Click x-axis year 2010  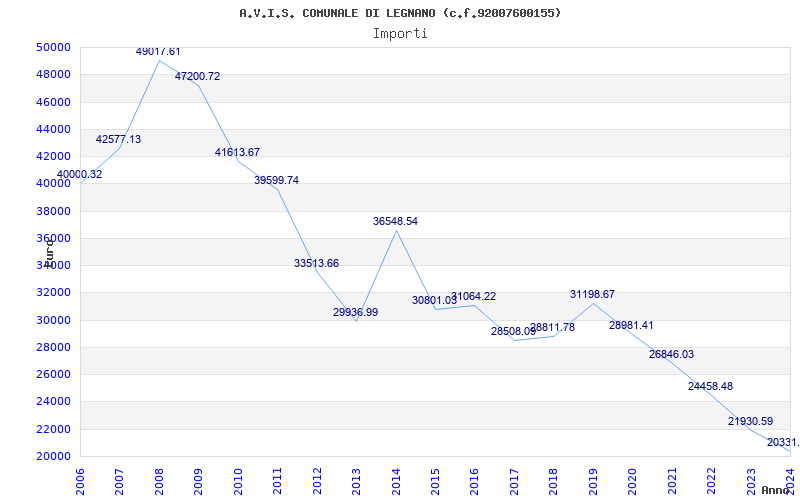pyautogui.click(x=238, y=481)
